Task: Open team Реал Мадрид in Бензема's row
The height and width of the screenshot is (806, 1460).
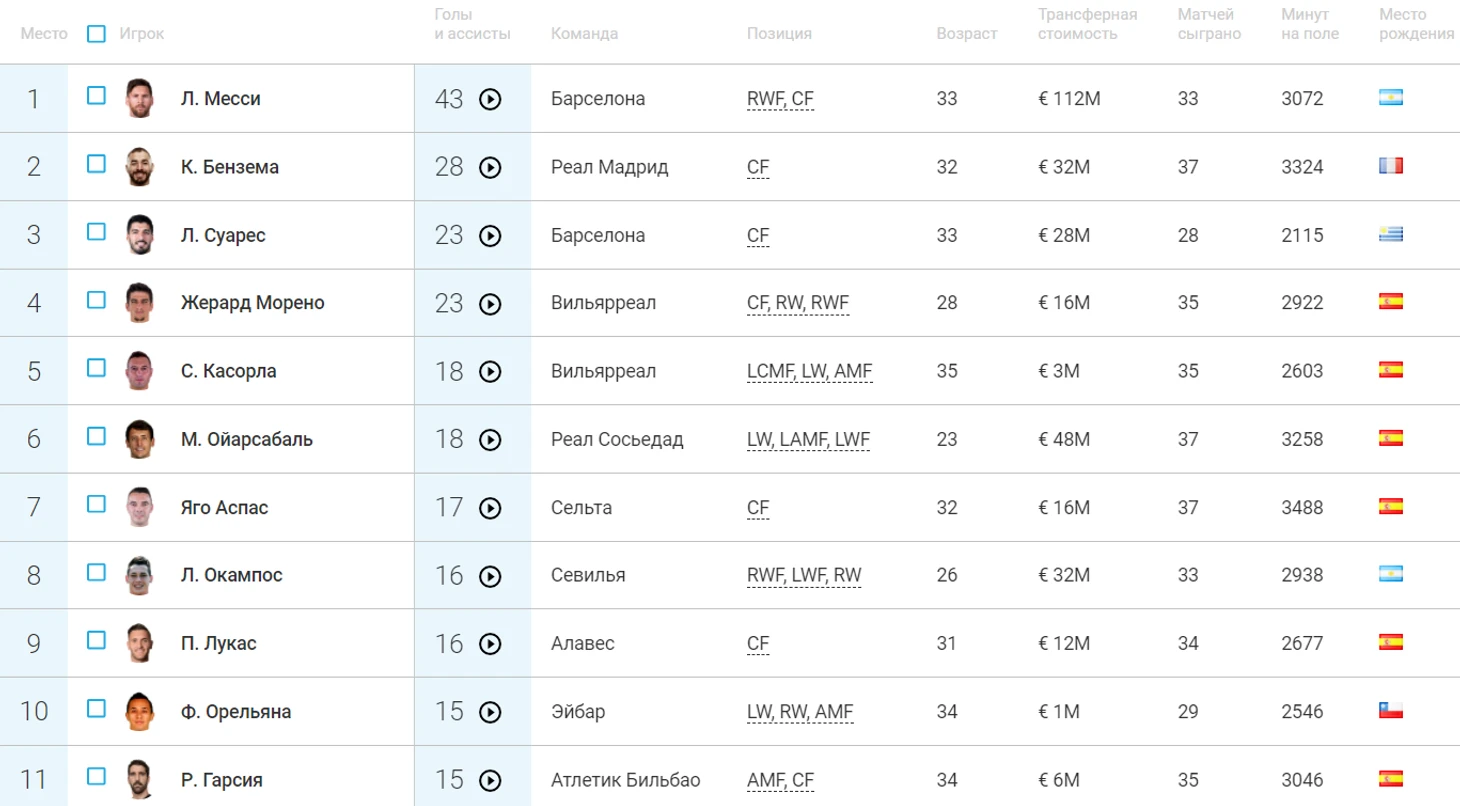Action: click(609, 167)
